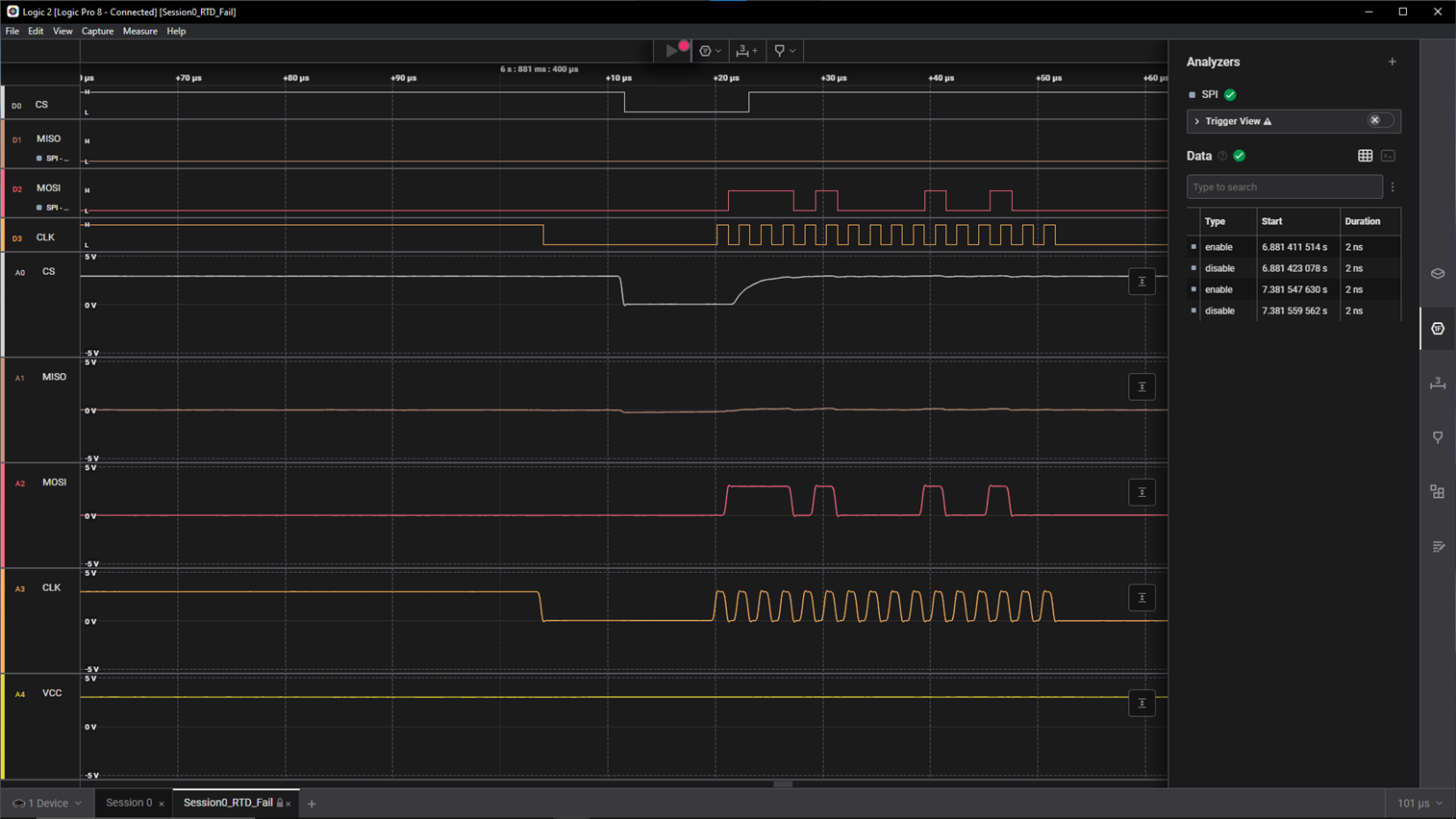Click the +30 µs timeline marker label

(x=834, y=78)
